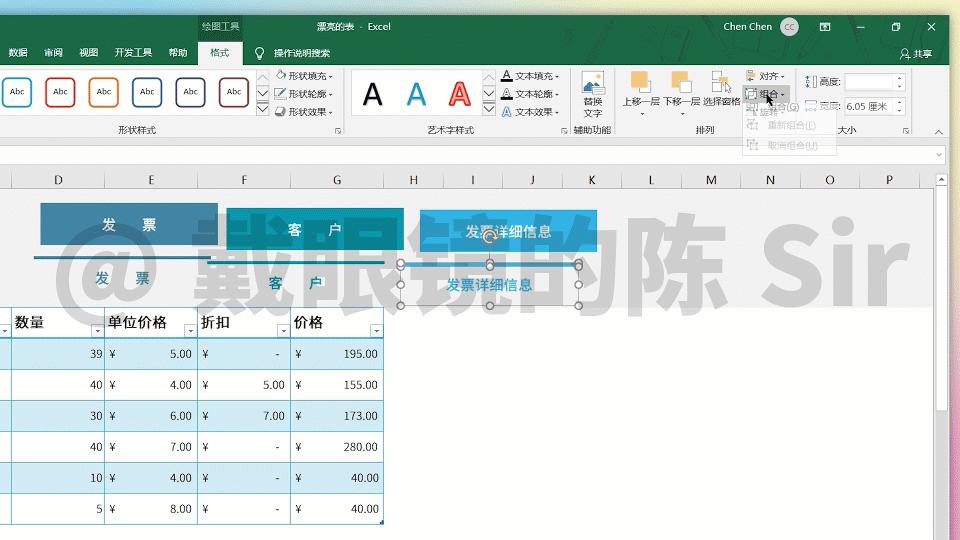960x540 pixels.
Task: Click the rotation handle on selected shape
Action: (x=489, y=237)
